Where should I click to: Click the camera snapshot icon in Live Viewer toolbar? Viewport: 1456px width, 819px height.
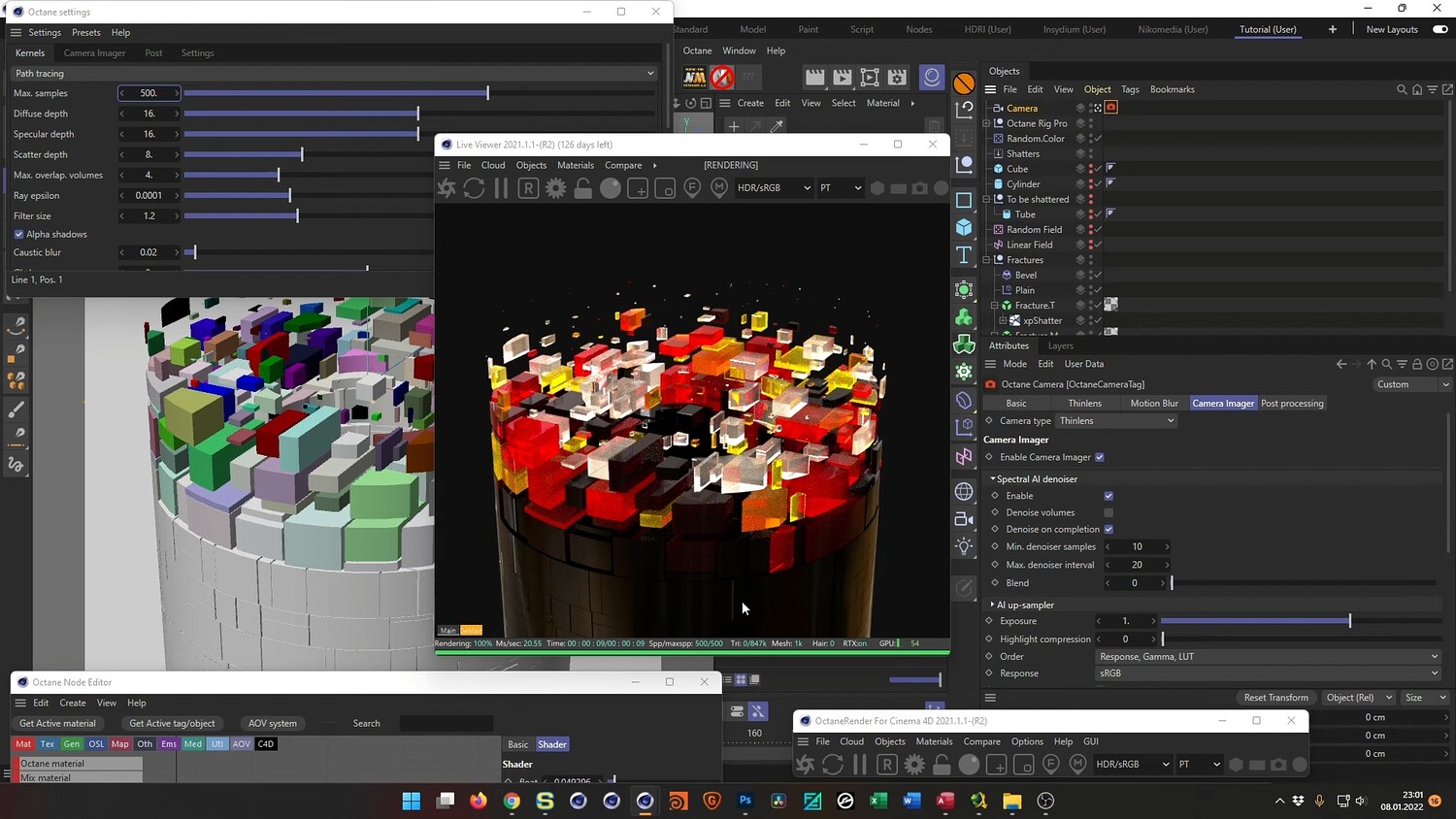(919, 188)
